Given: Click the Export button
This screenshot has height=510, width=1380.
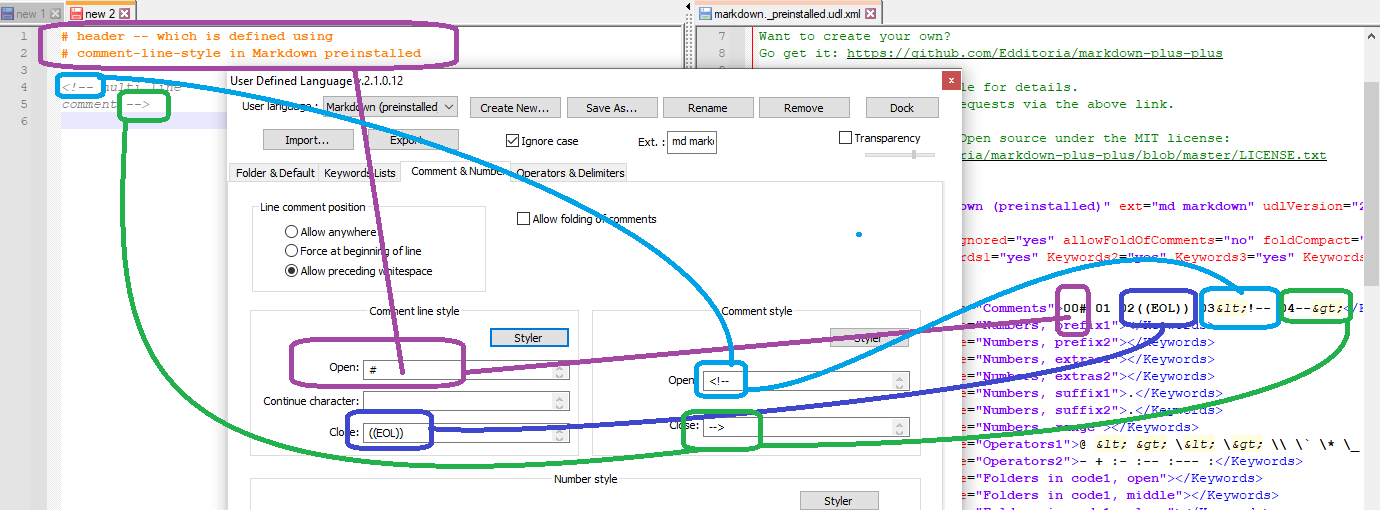Looking at the screenshot, I should 412,140.
